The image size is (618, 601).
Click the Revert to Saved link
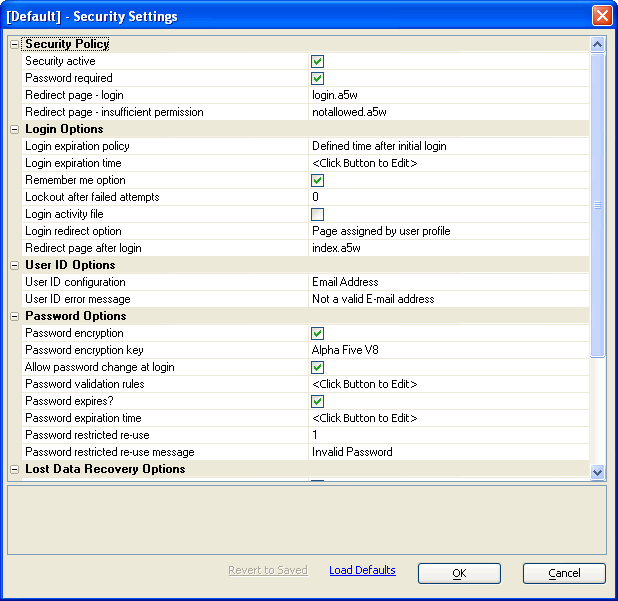click(268, 570)
